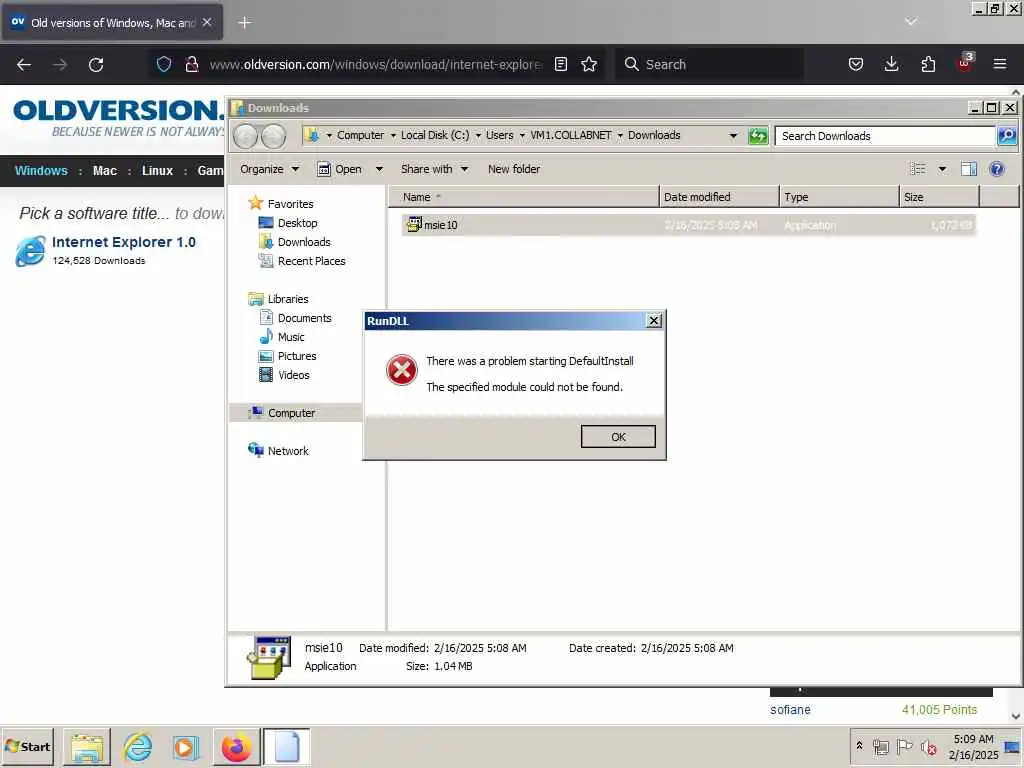Click Open in the Explorer toolbar
The image size is (1024, 768).
(x=340, y=169)
